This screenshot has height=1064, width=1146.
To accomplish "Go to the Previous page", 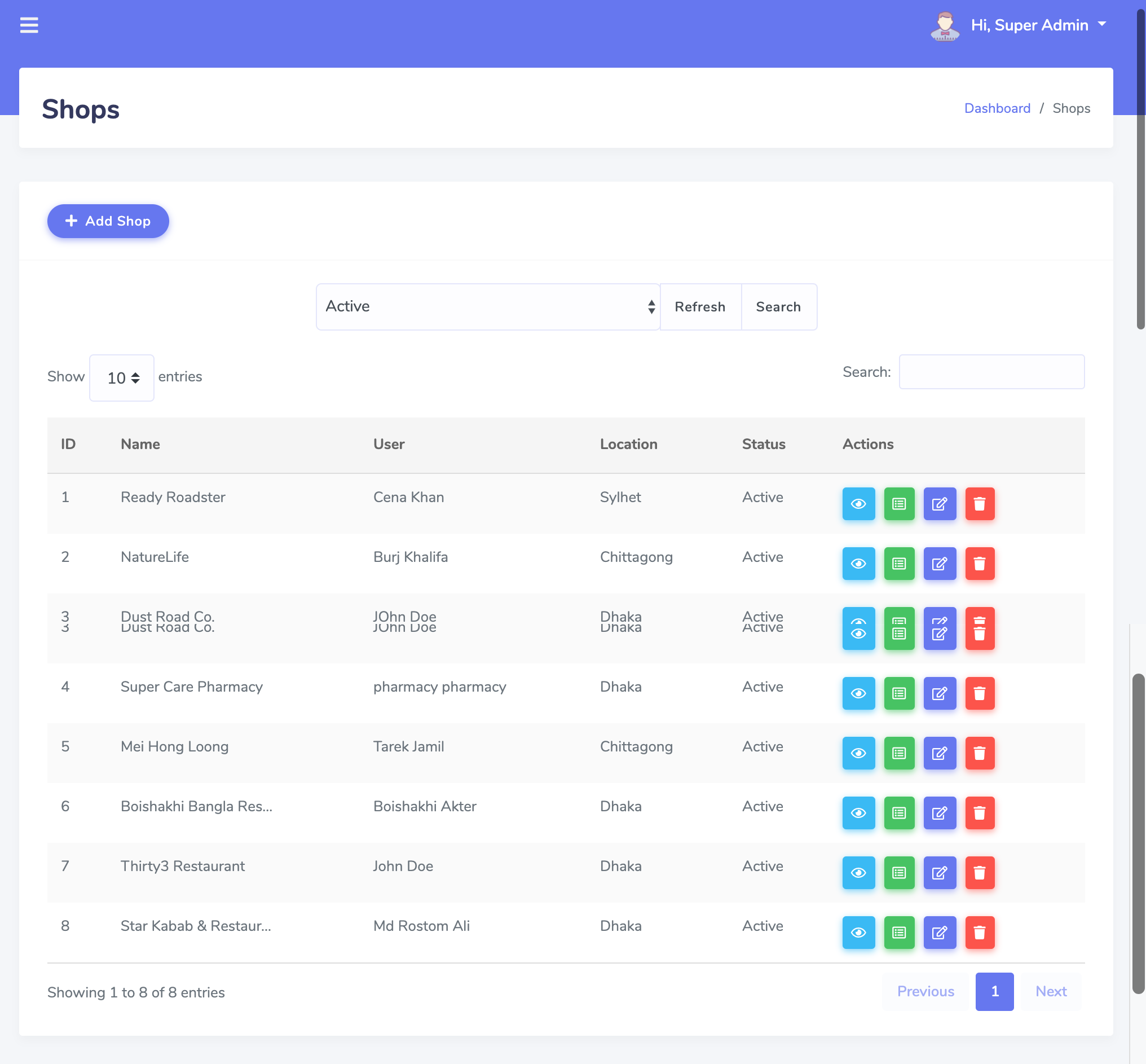I will click(x=925, y=991).
